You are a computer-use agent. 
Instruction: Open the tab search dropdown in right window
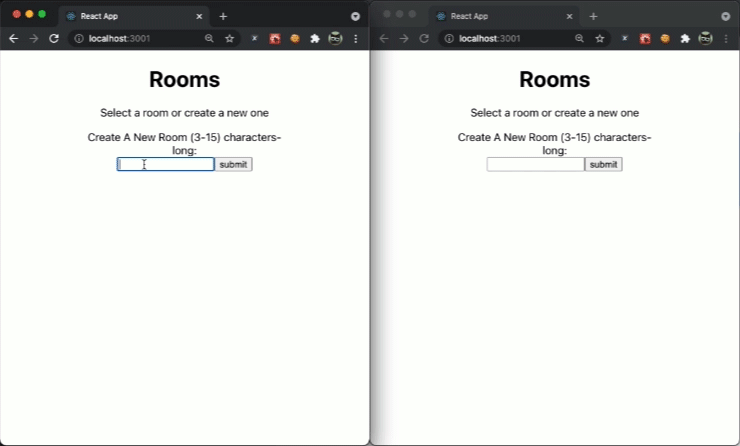pyautogui.click(x=726, y=17)
